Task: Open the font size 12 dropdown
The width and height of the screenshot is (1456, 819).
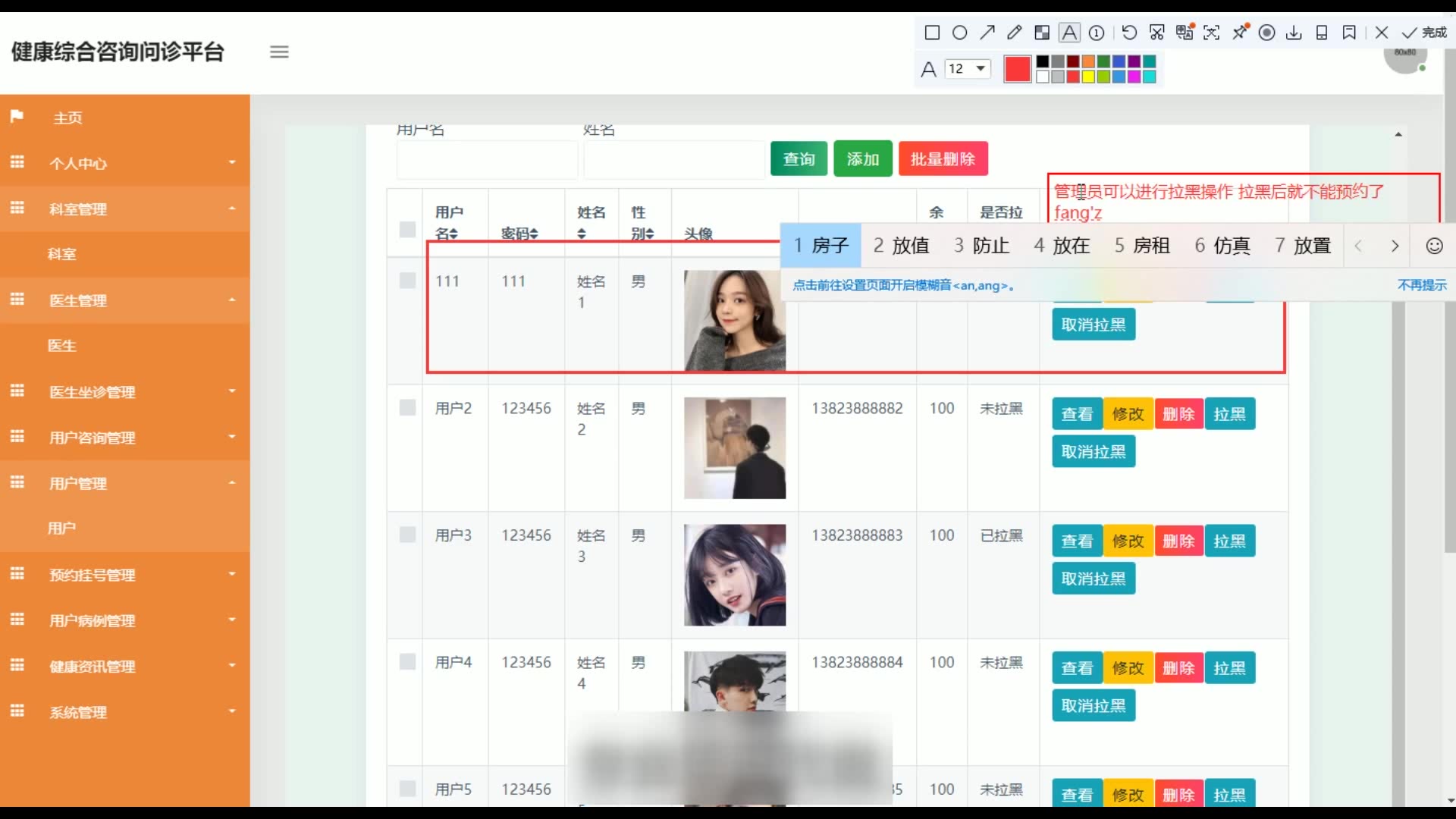Action: [968, 69]
